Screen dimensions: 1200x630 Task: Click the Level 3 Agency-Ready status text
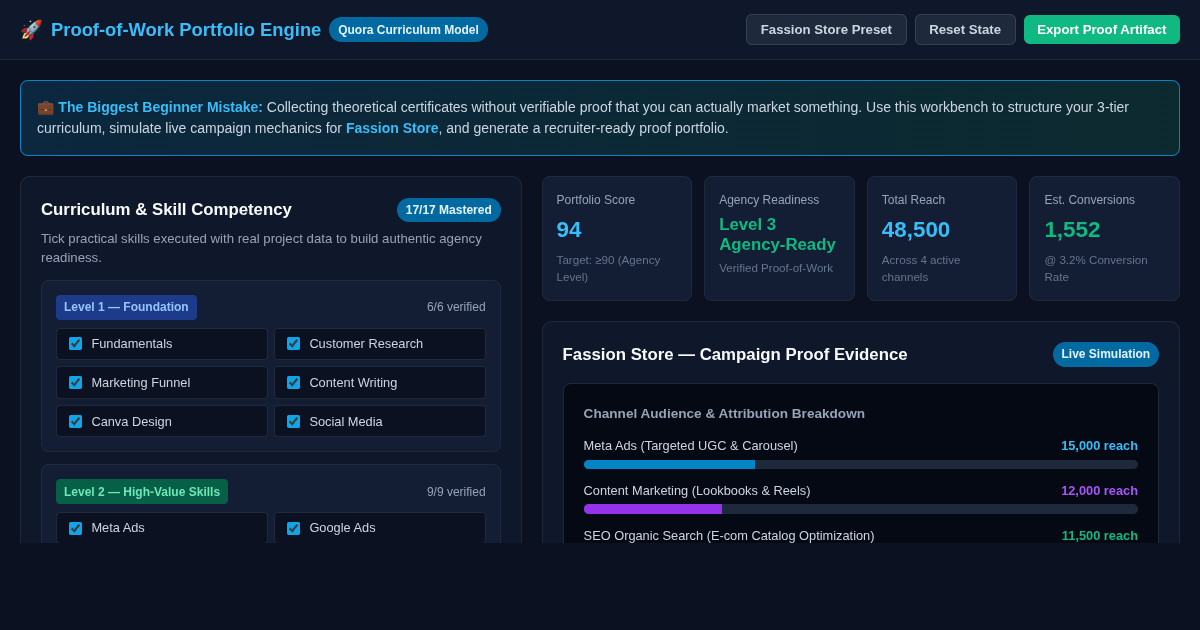coord(777,235)
